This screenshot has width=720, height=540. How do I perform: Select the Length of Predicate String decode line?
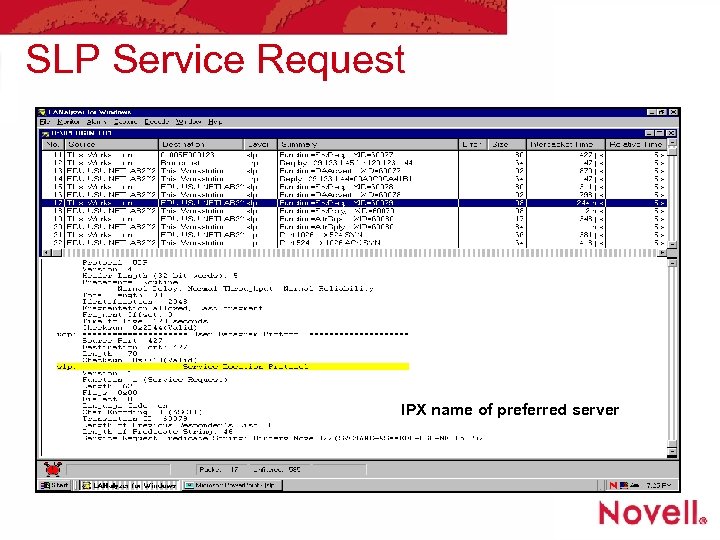tap(158, 432)
